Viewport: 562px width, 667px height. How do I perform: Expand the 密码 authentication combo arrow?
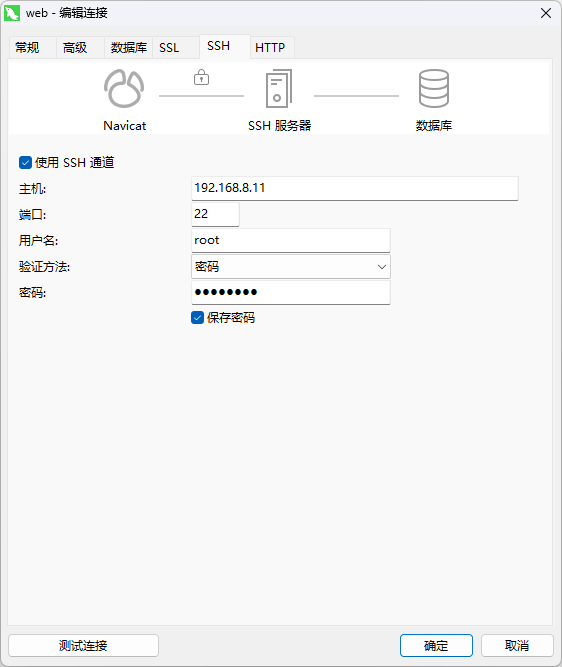point(382,267)
